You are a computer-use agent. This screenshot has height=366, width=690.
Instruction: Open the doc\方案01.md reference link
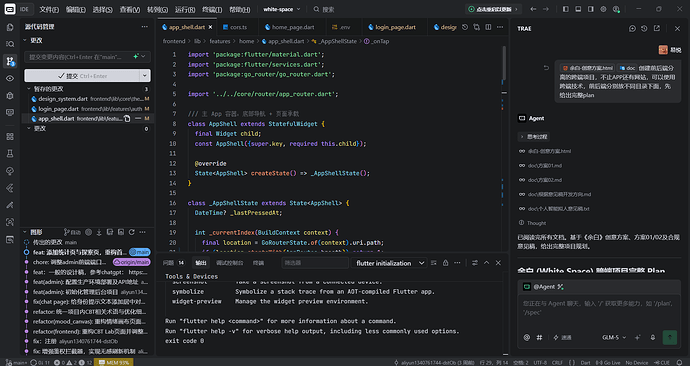540,165
